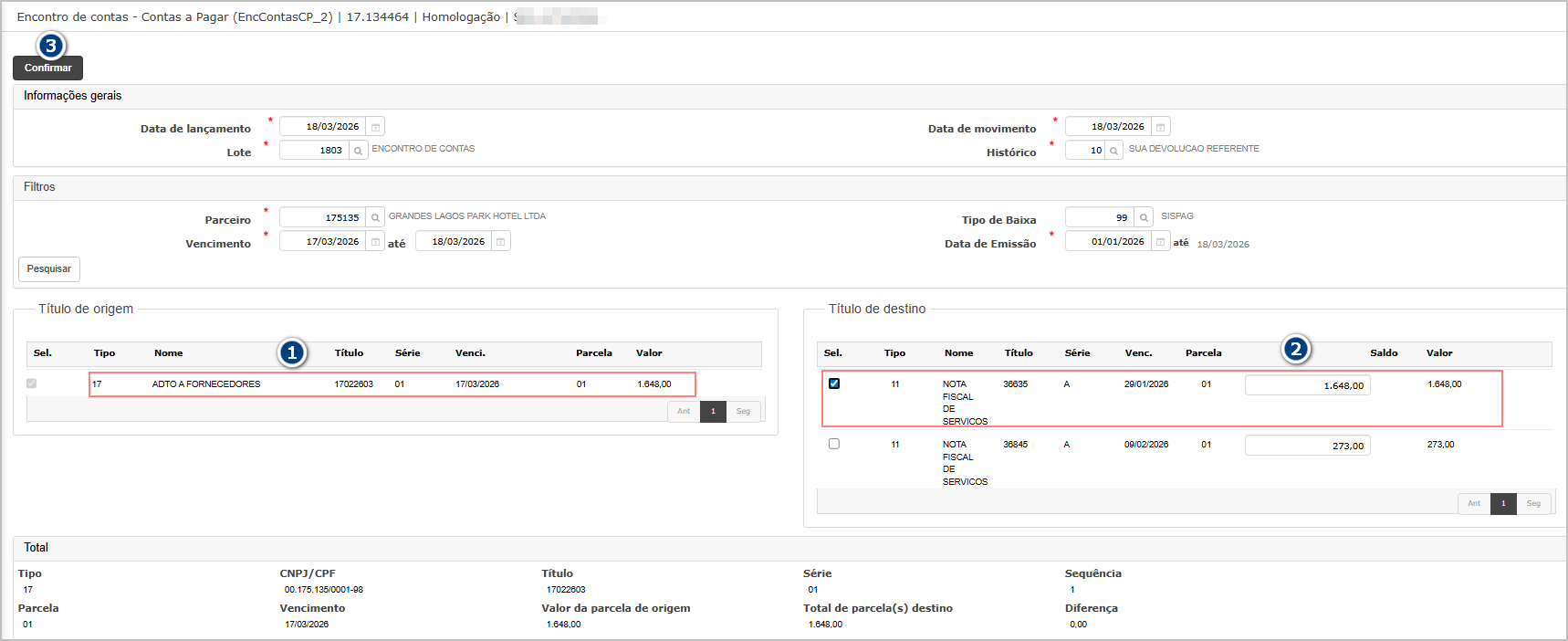
Task: Click Histórico lookup magnifier icon
Action: [x=1113, y=151]
